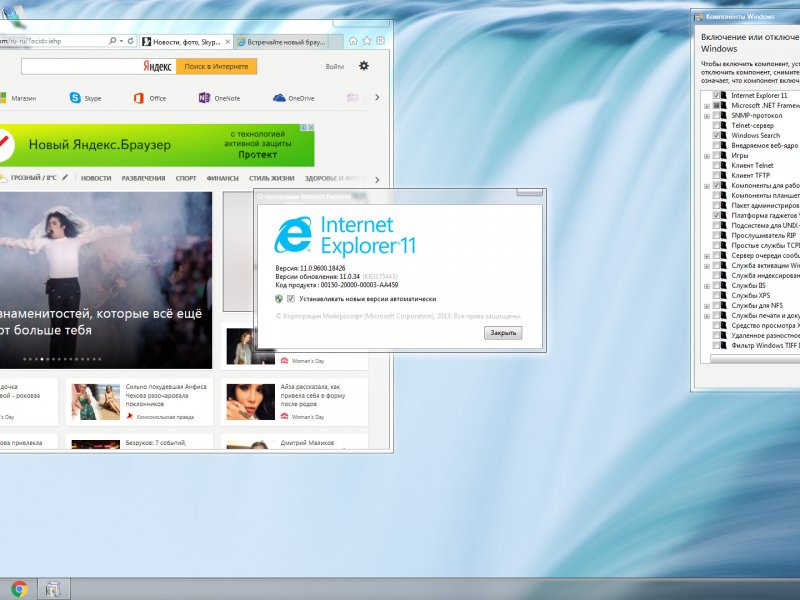Image resolution: width=800 pixels, height=600 pixels.
Task: Click the Магазин store icon
Action: [x=3, y=98]
